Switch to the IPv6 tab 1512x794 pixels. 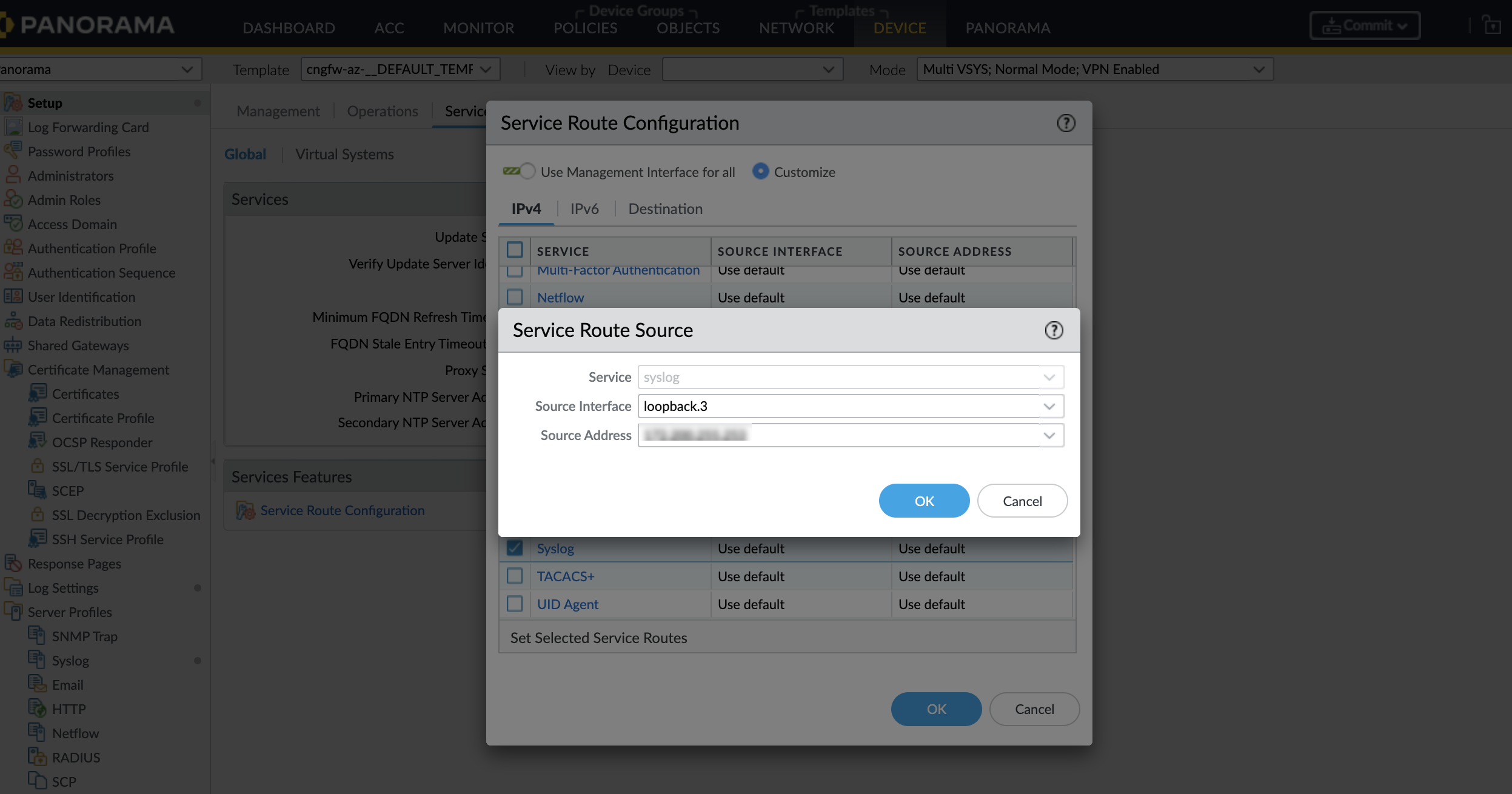click(x=584, y=209)
